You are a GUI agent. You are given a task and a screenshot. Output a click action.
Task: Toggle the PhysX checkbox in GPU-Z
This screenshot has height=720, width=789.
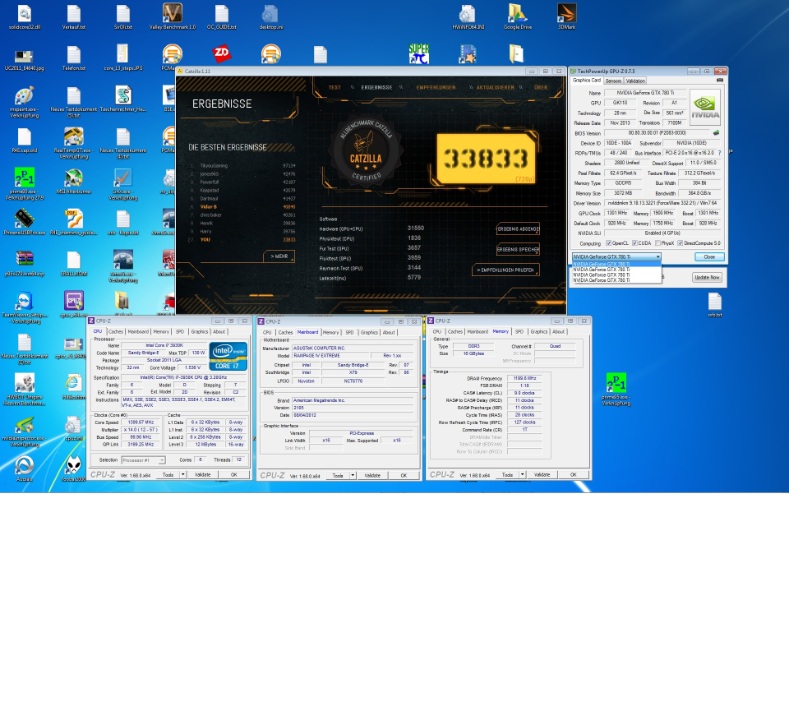coord(657,243)
